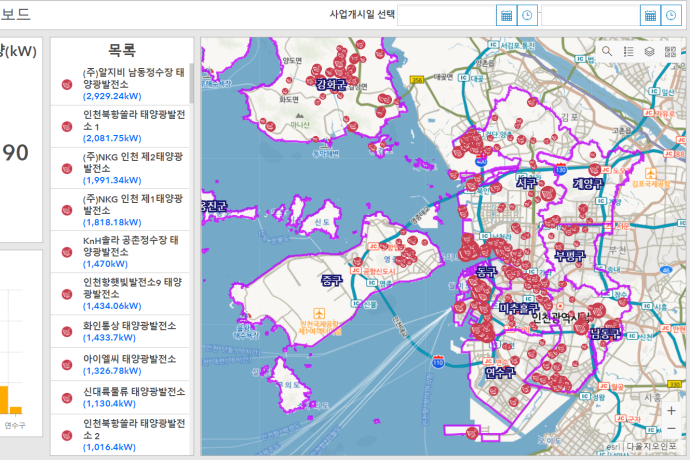Select 인천북항쏠라 태양광발전소 1 in list

coord(130,126)
